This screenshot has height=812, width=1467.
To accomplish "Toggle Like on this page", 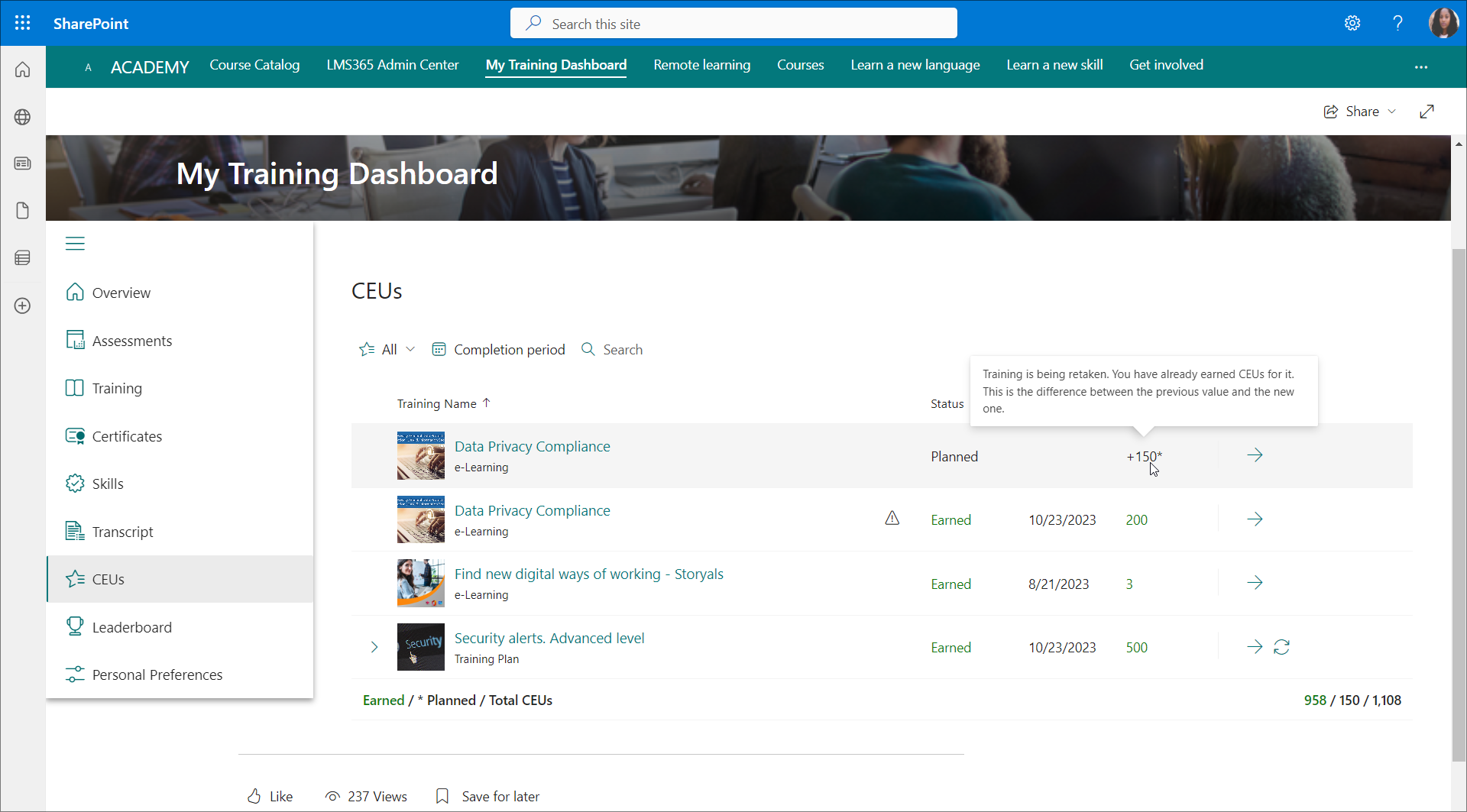I will [270, 796].
